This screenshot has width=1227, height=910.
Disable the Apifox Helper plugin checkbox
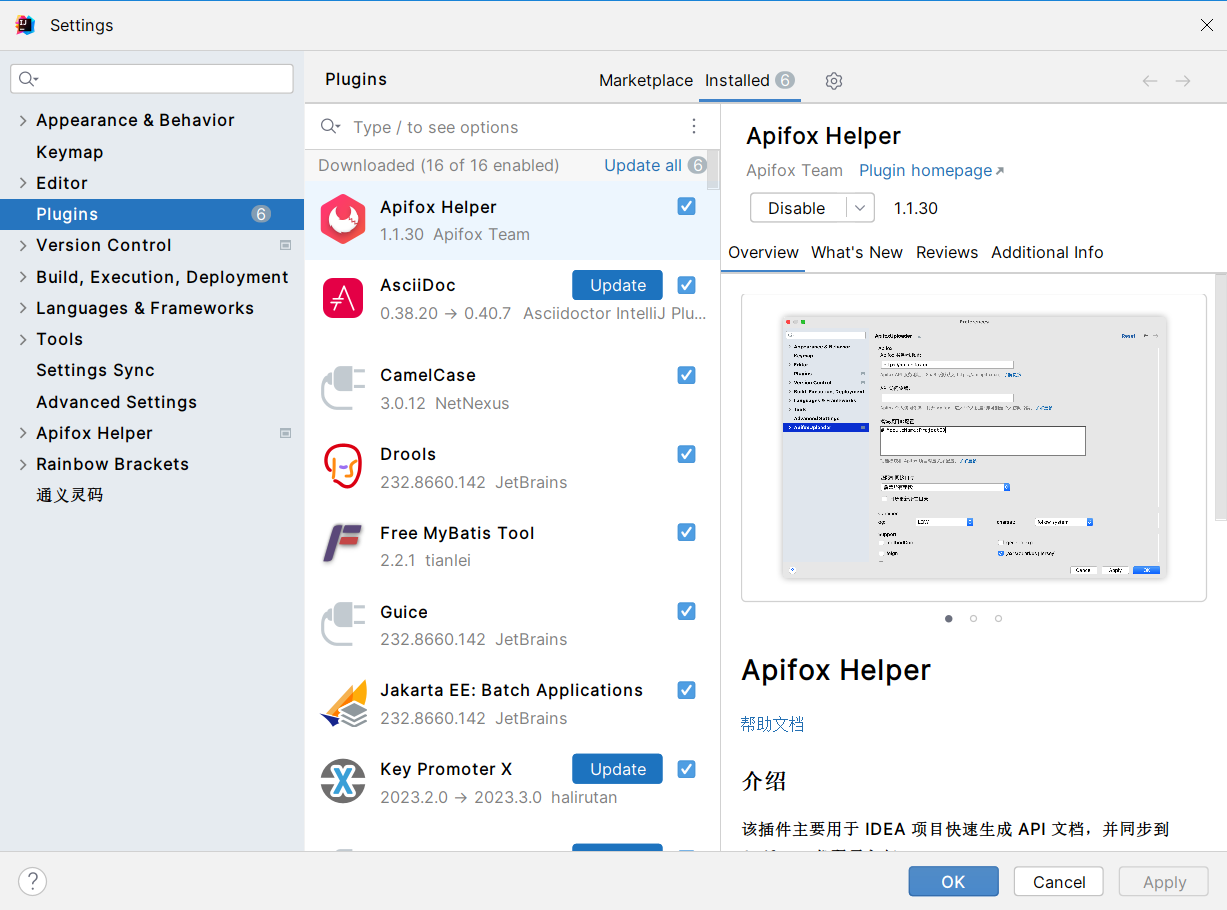tap(686, 206)
